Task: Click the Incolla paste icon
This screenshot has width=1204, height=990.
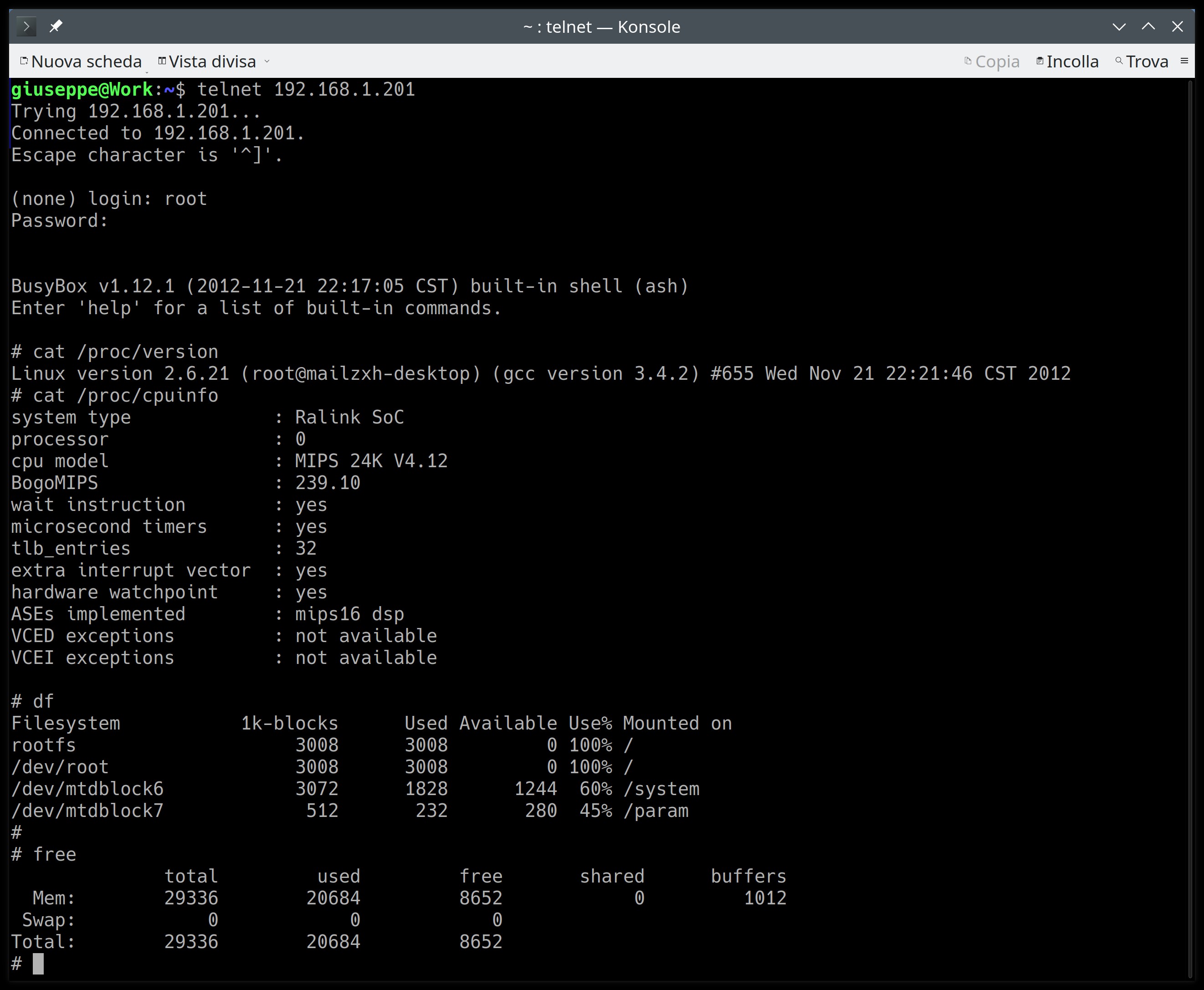Action: point(1040,61)
